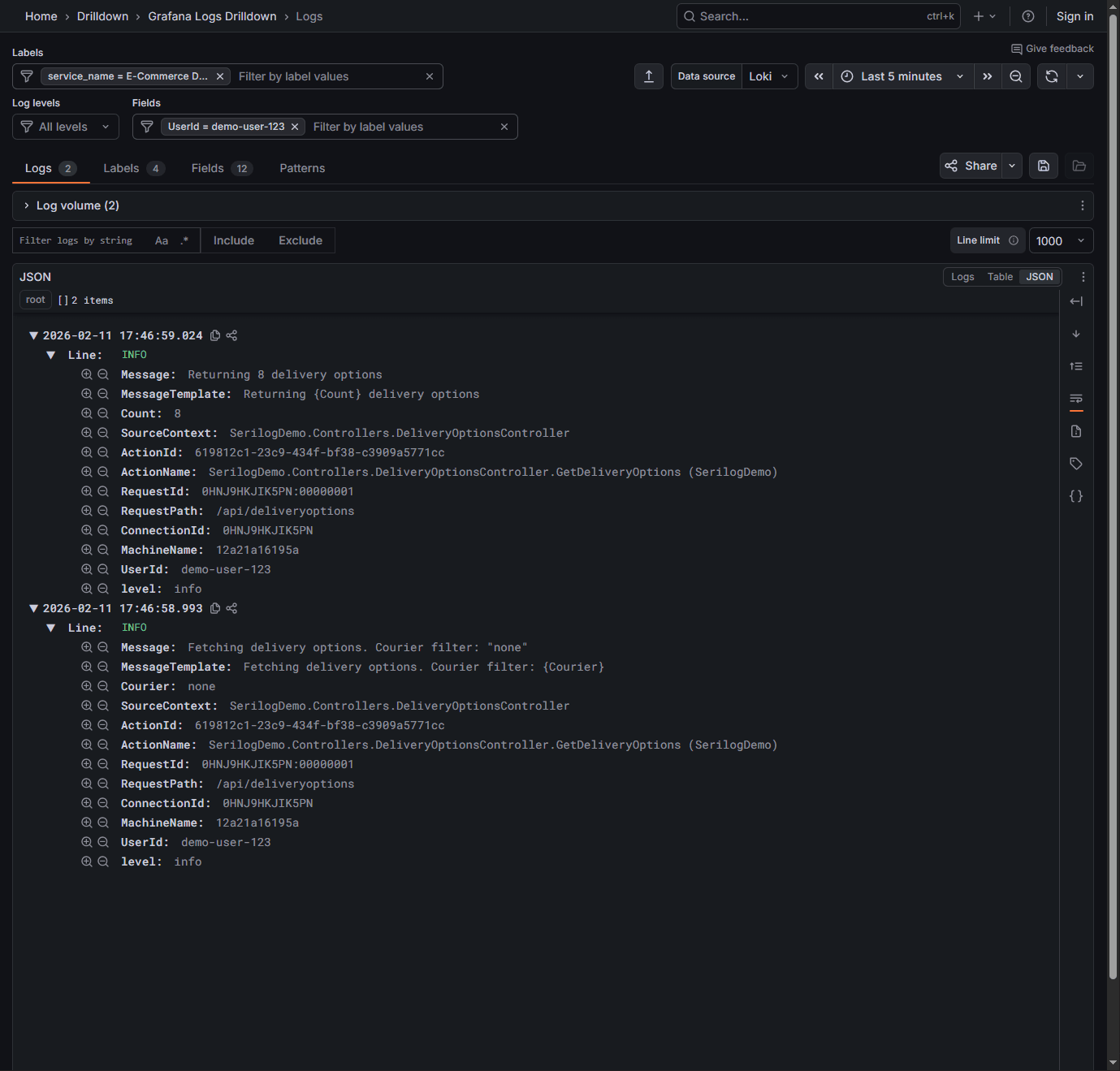The width and height of the screenshot is (1120, 1071).
Task: Enable regex matching with the .* toggle
Action: 184,240
